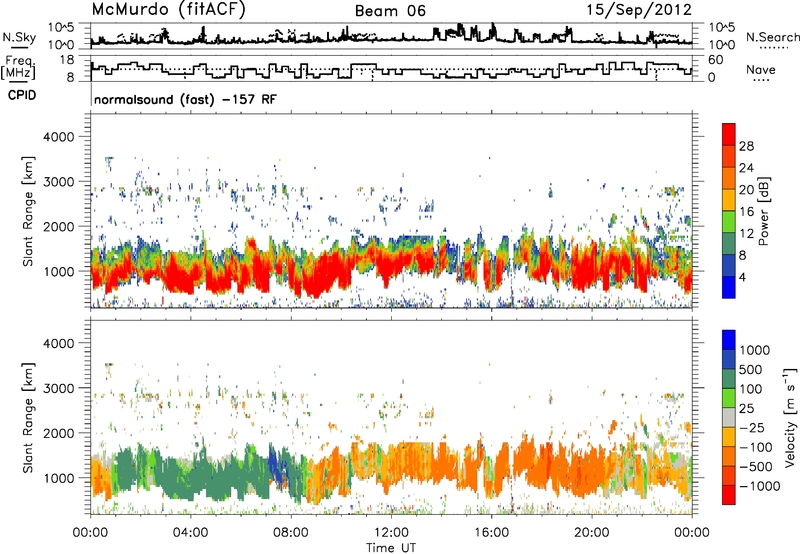Click '4000' on power panel range axis
This screenshot has width=800, height=554.
58,137
